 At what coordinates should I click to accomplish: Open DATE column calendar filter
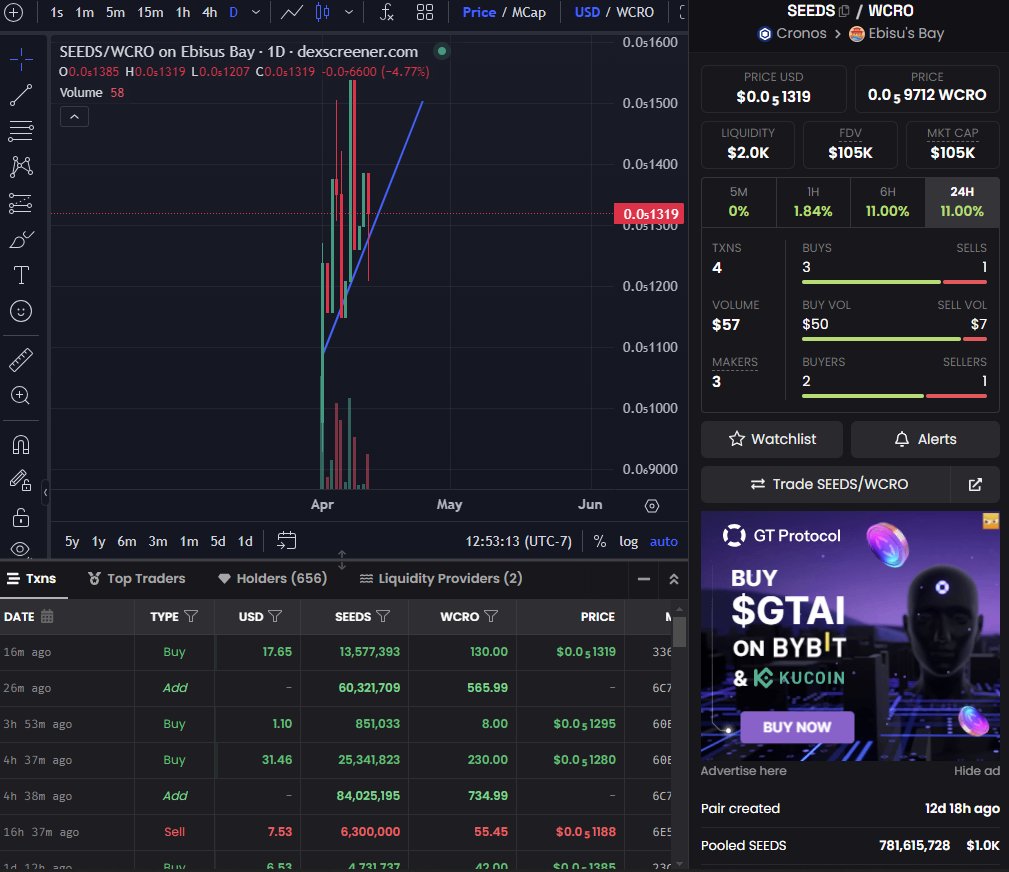coord(47,616)
